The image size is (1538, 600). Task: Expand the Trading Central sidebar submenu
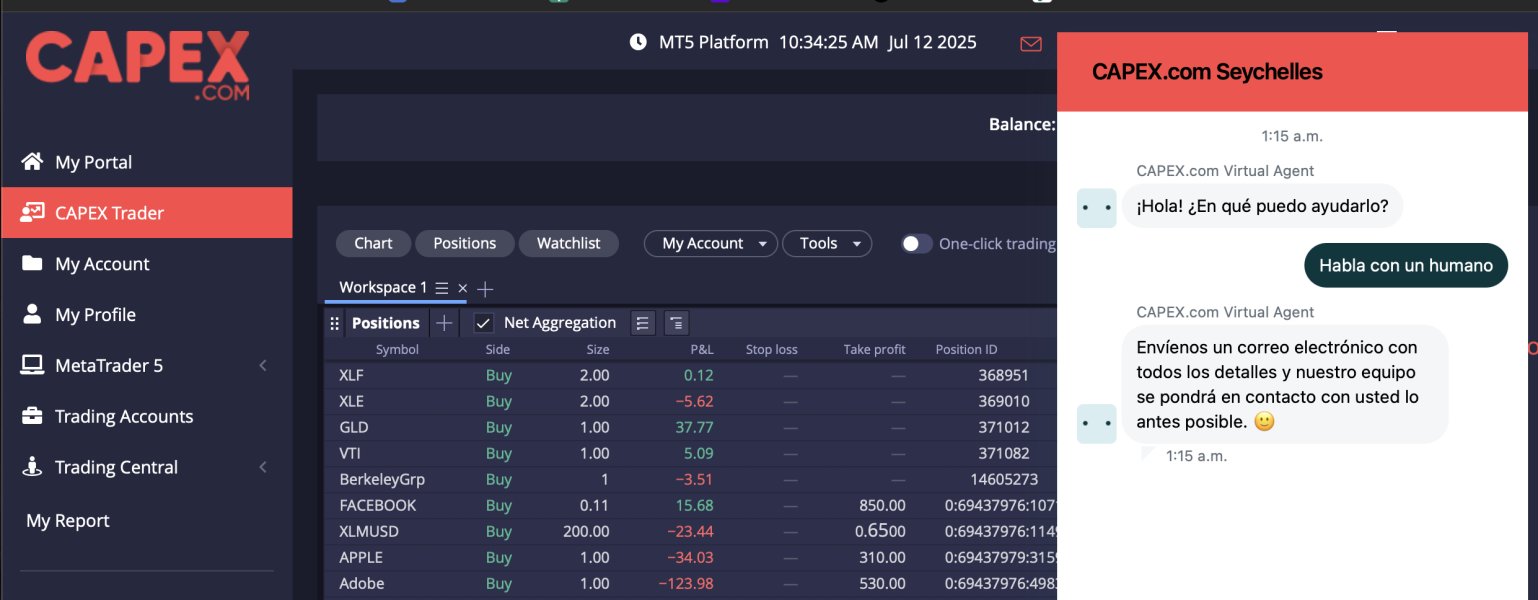pos(263,467)
